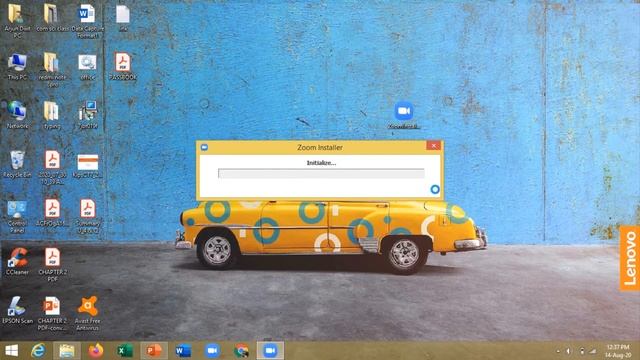Launch CCleaner from the desktop
Image resolution: width=640 pixels, height=360 pixels.
[x=17, y=260]
